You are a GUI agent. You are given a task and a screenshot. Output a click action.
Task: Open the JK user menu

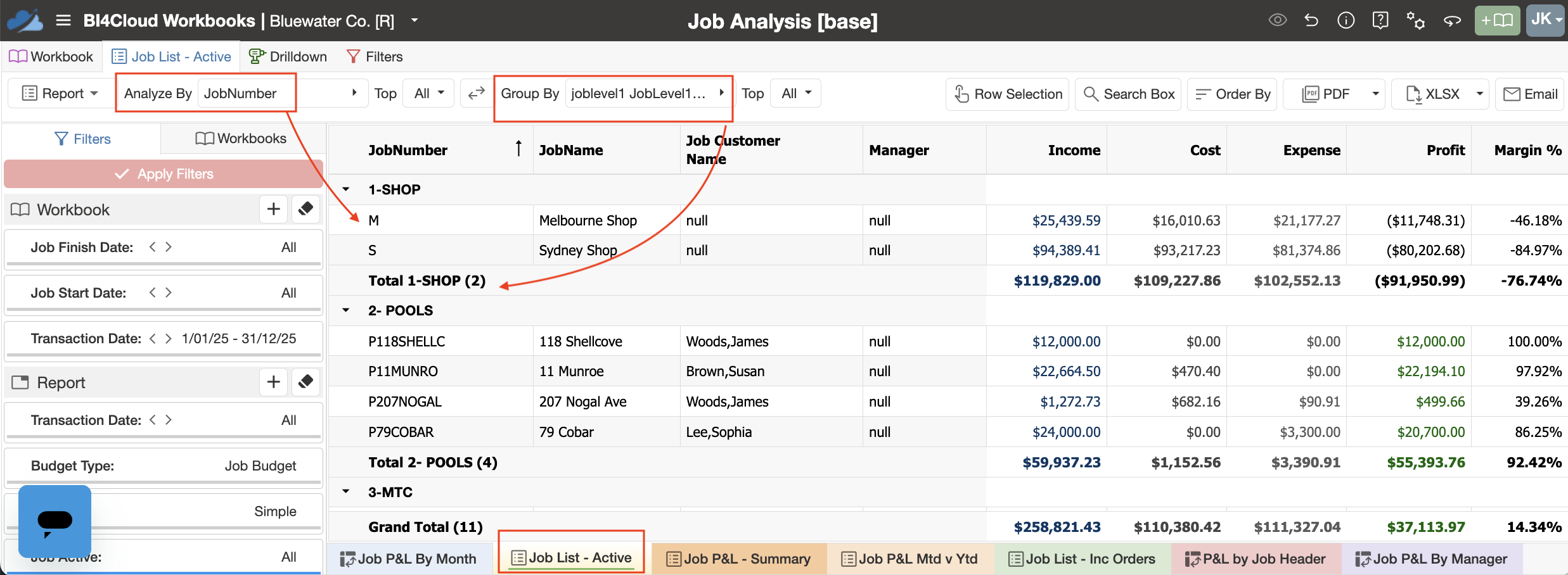click(x=1545, y=20)
